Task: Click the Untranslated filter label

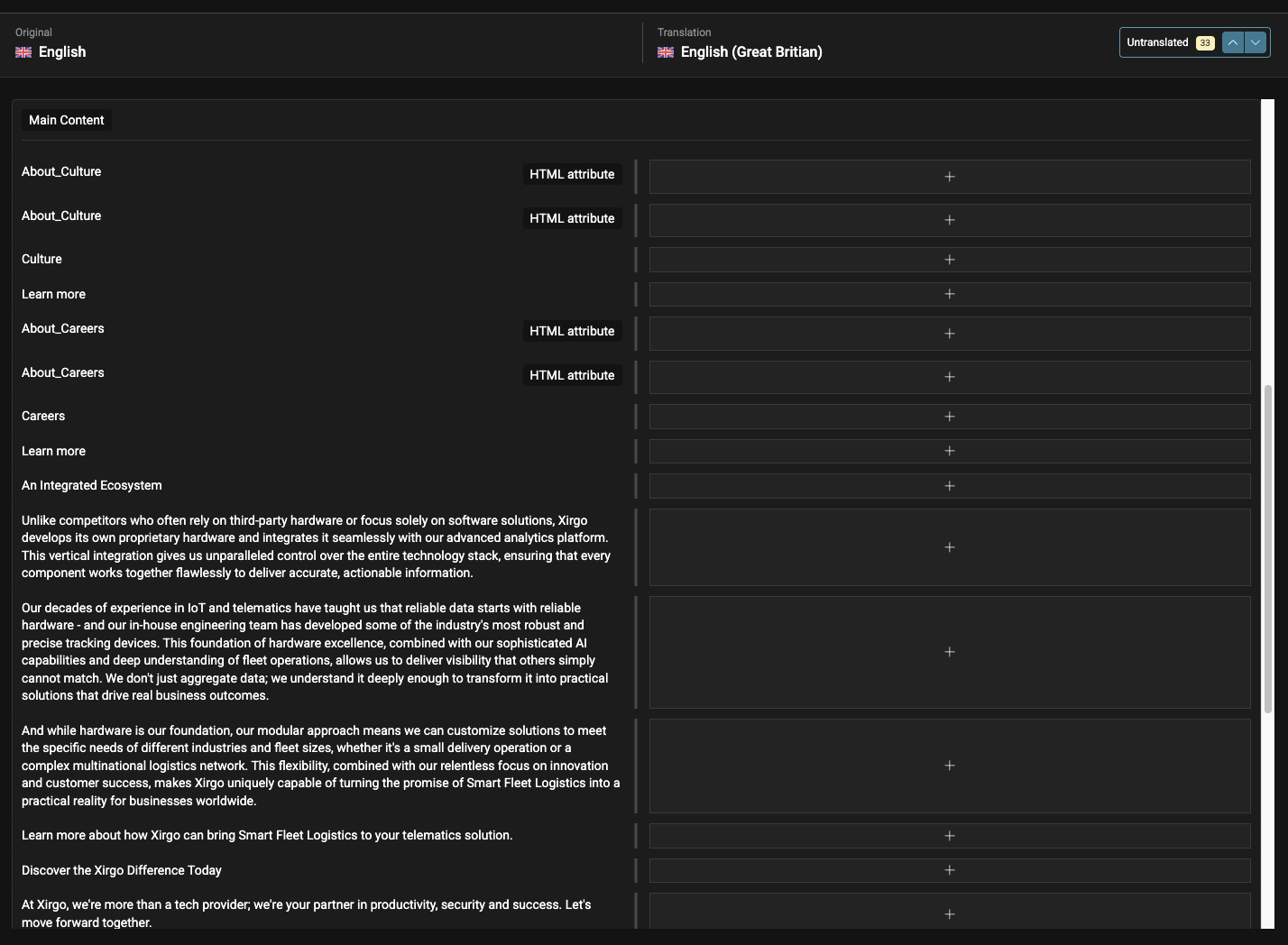Action: coord(1157,42)
